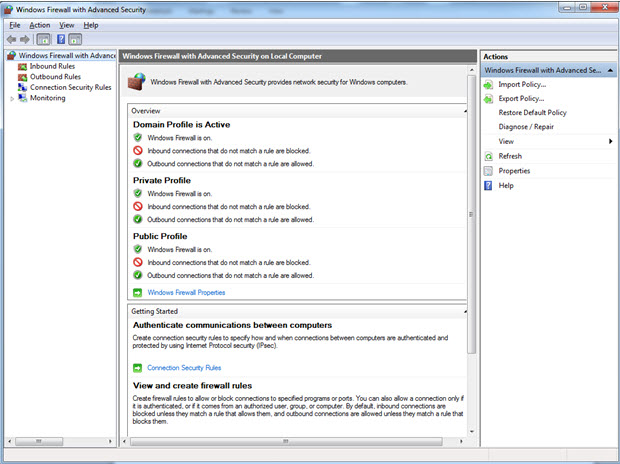Click 'Authenticate communications between computers' heading
Image resolution: width=620 pixels, height=464 pixels.
pyautogui.click(x=232, y=325)
